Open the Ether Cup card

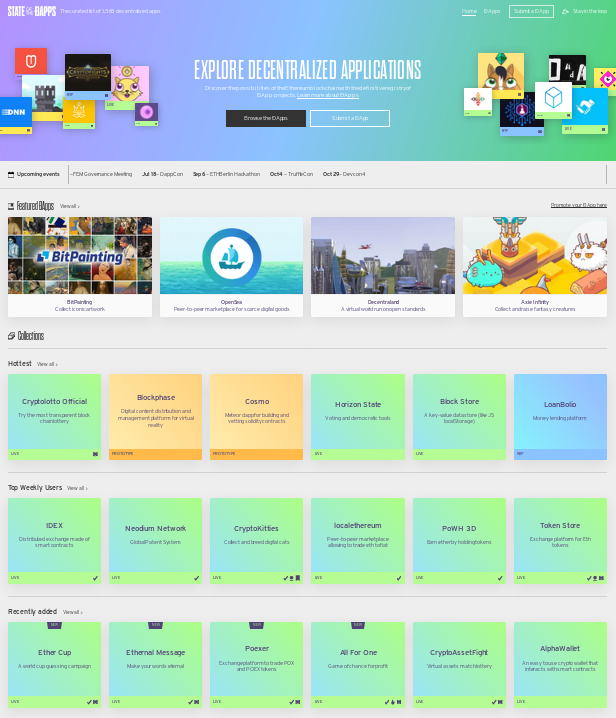coord(55,665)
